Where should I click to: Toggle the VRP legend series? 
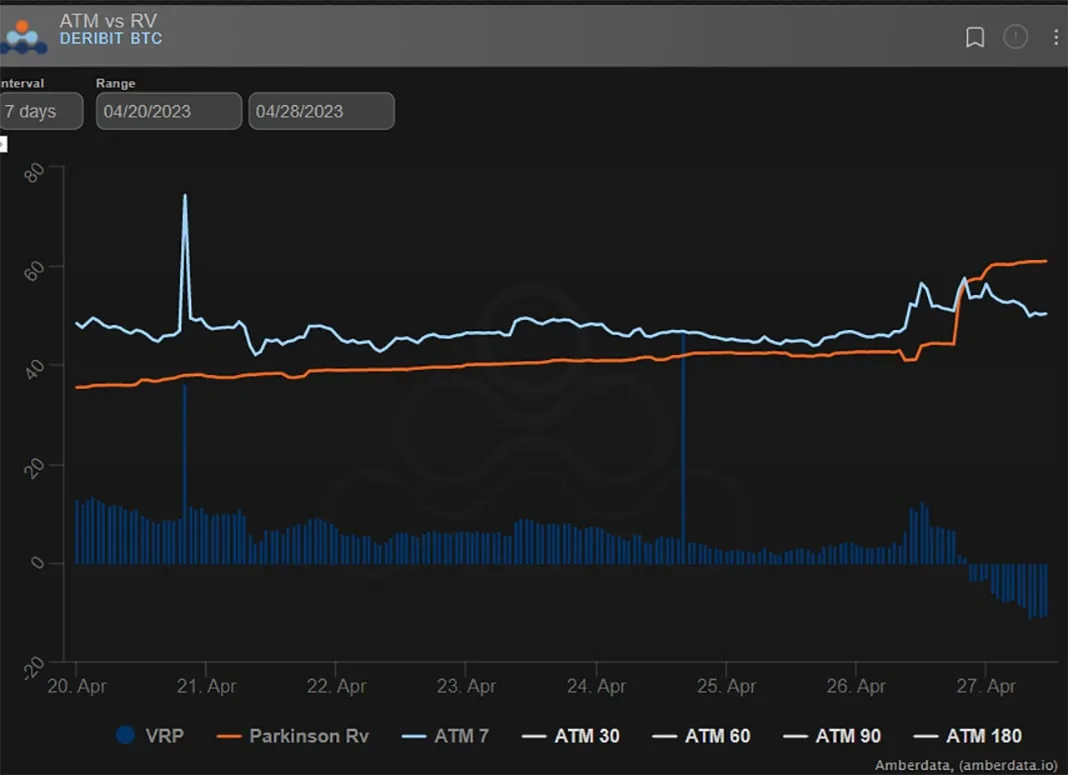150,736
